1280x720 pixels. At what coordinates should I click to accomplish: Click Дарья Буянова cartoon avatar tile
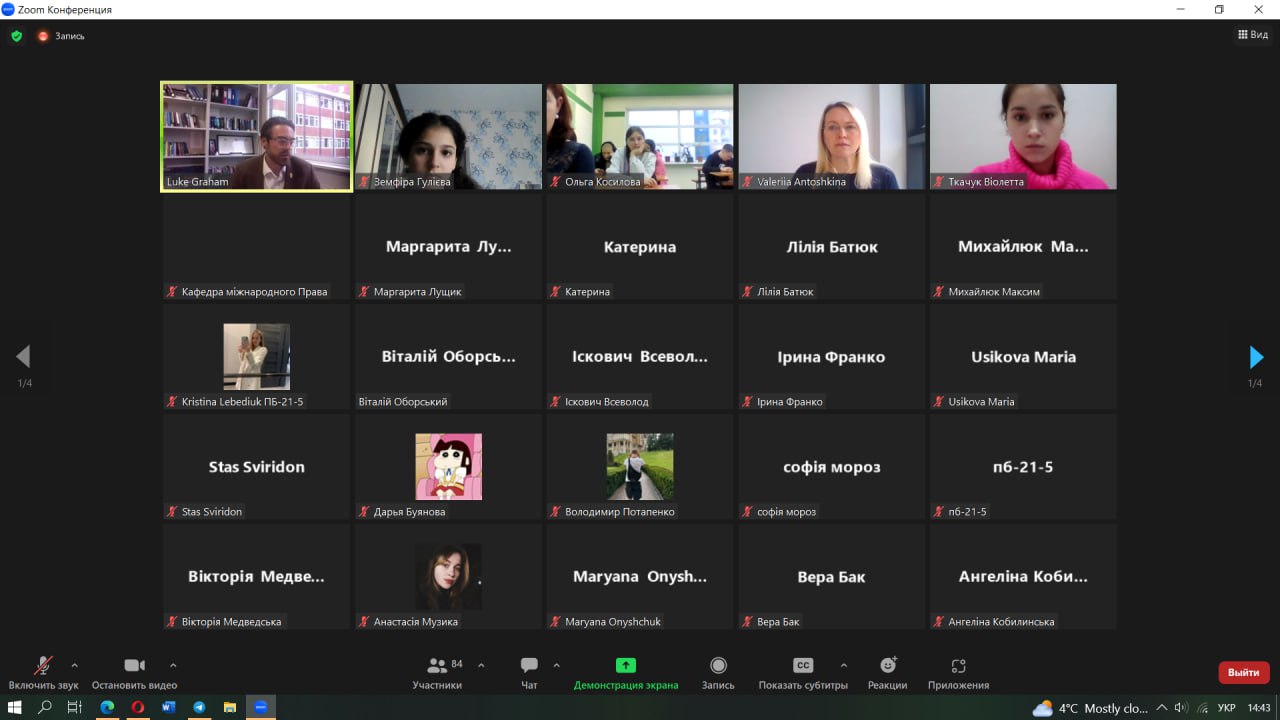(449, 466)
